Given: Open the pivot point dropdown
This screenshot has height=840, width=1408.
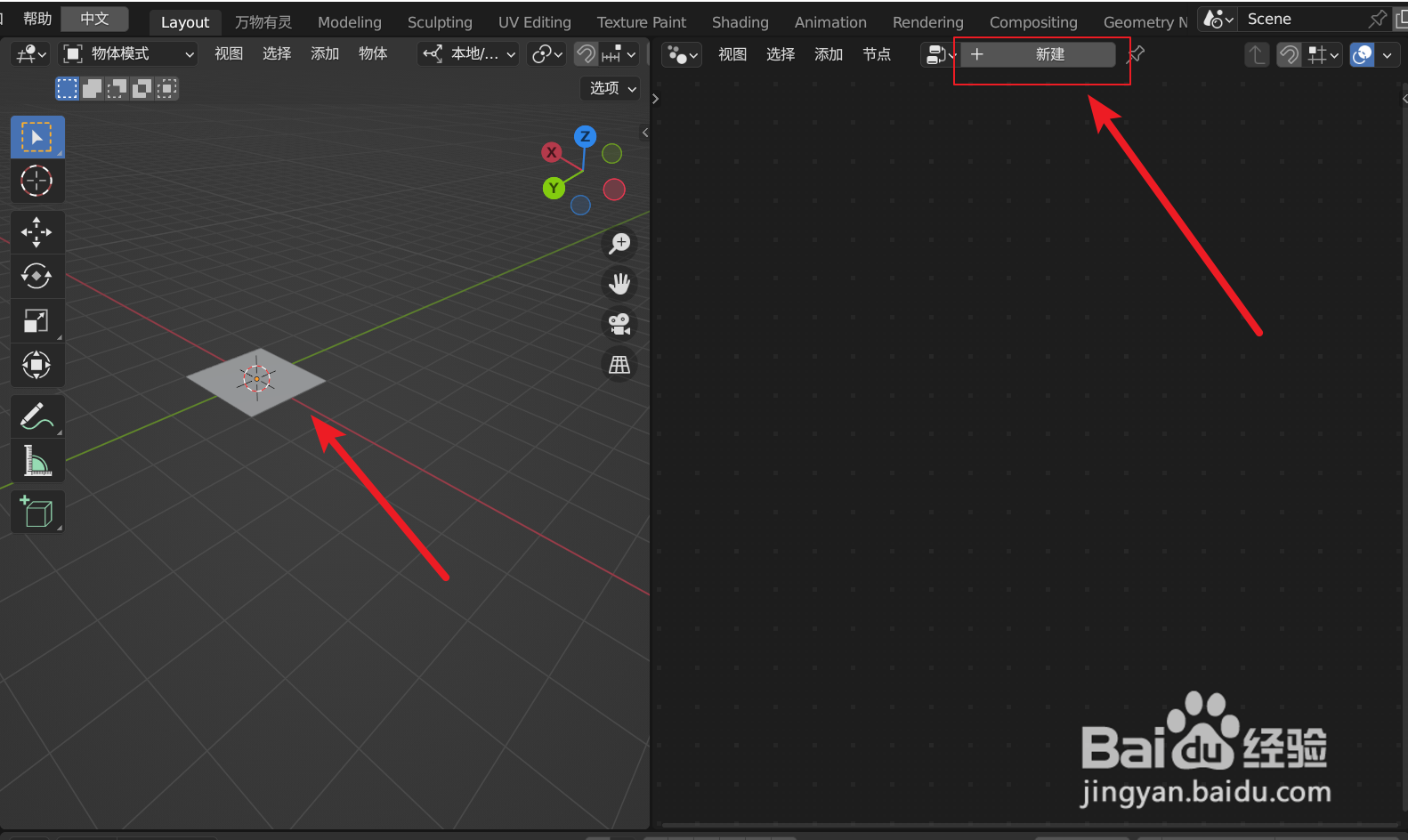Looking at the screenshot, I should (x=547, y=54).
